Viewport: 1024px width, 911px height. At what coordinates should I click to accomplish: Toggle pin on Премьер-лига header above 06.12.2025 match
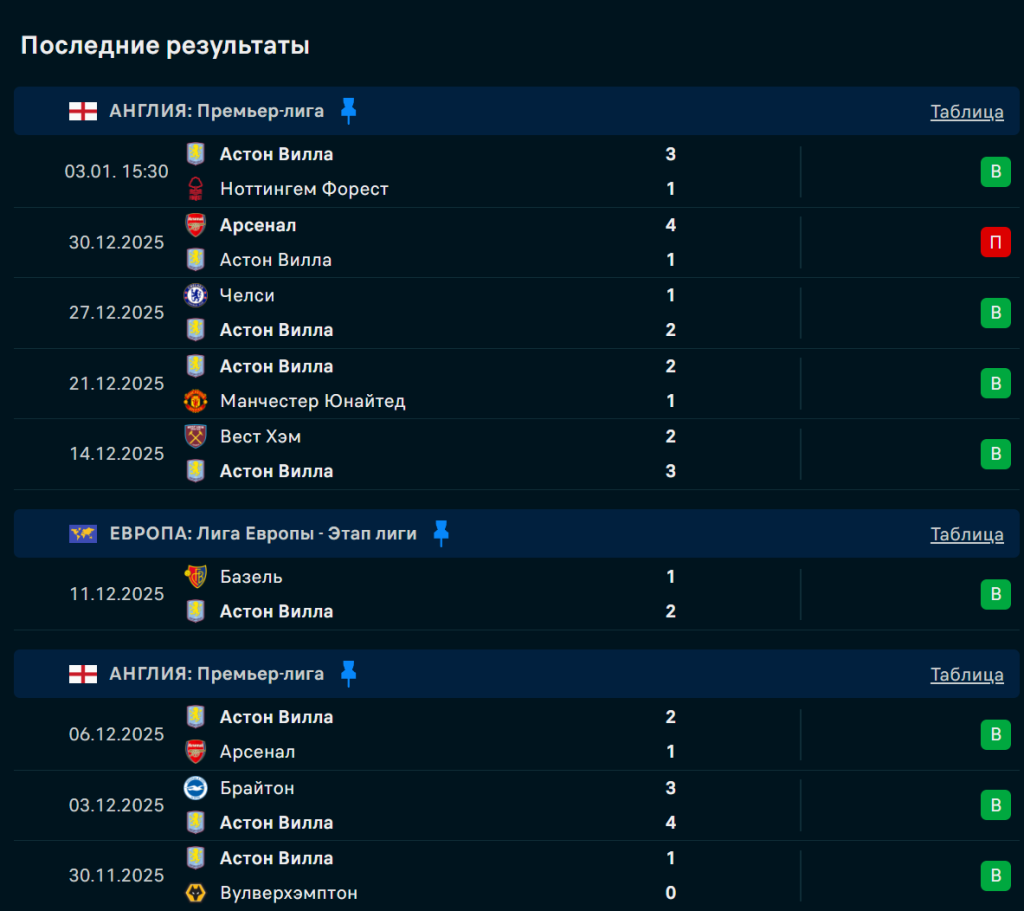(x=348, y=674)
